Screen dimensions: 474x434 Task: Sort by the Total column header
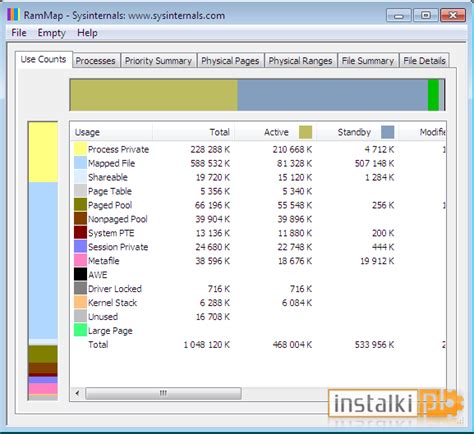(x=194, y=132)
